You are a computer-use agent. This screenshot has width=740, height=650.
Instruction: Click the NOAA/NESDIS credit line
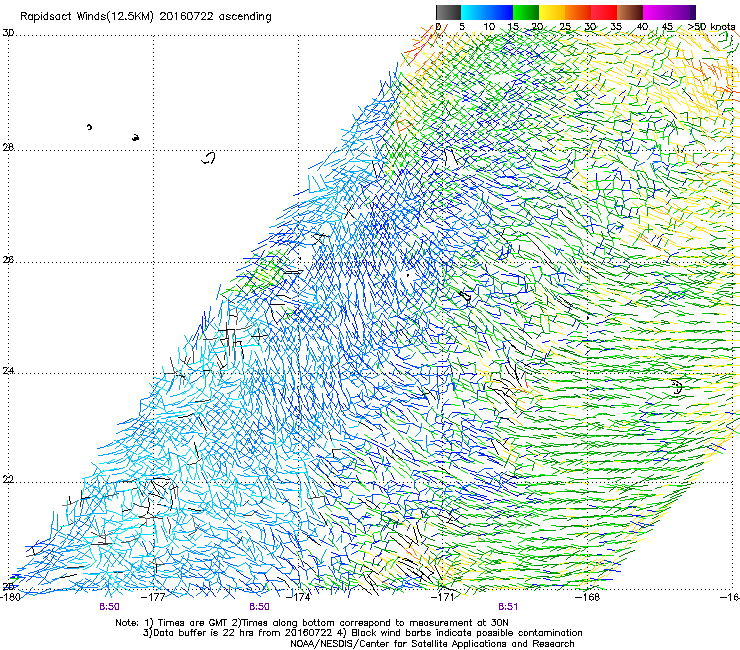click(432, 644)
